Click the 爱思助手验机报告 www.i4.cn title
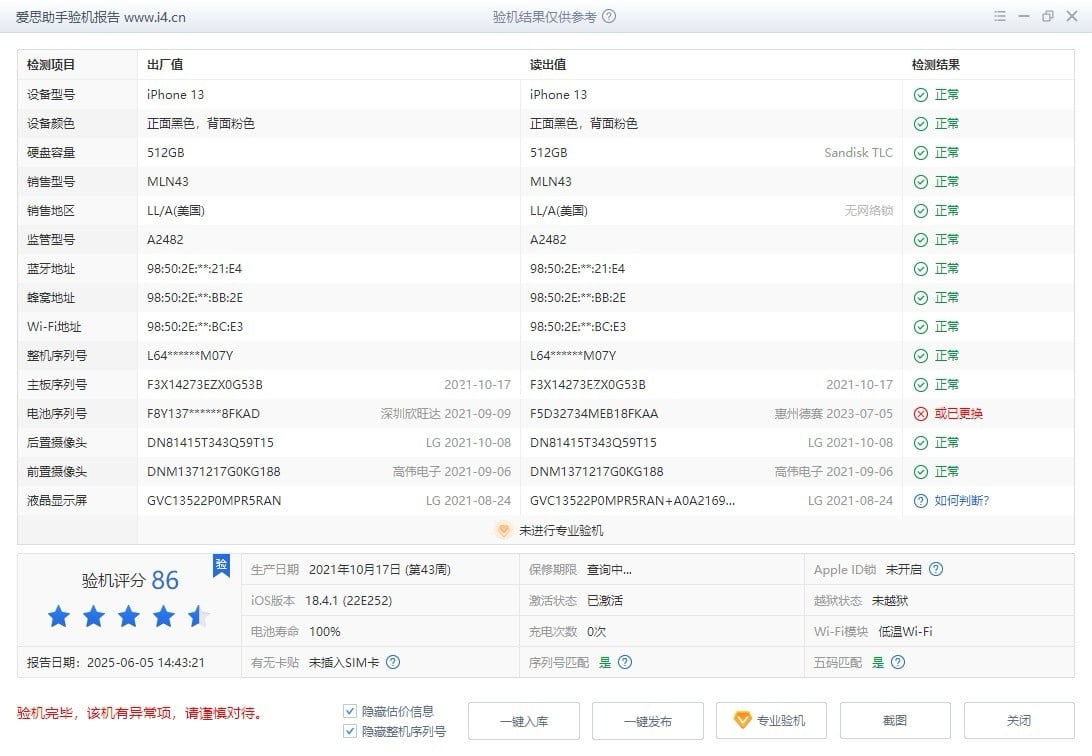The height and width of the screenshot is (756, 1092). (x=100, y=17)
